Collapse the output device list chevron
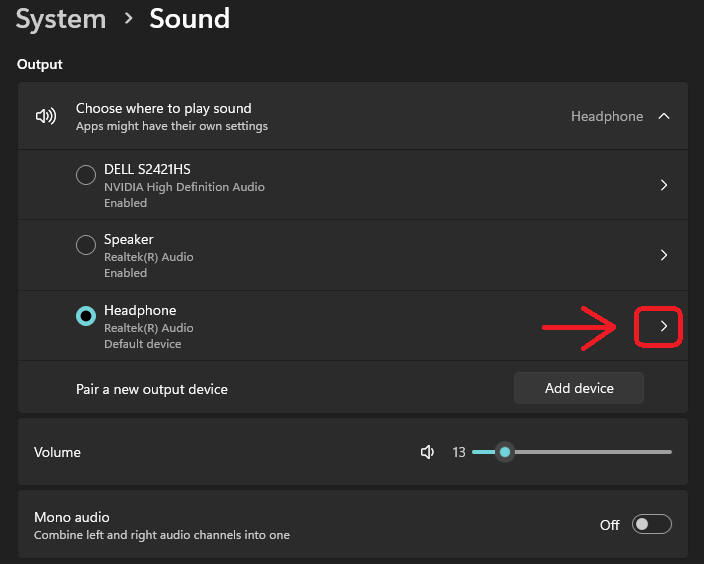Screen dimensions: 704x564 point(663,116)
